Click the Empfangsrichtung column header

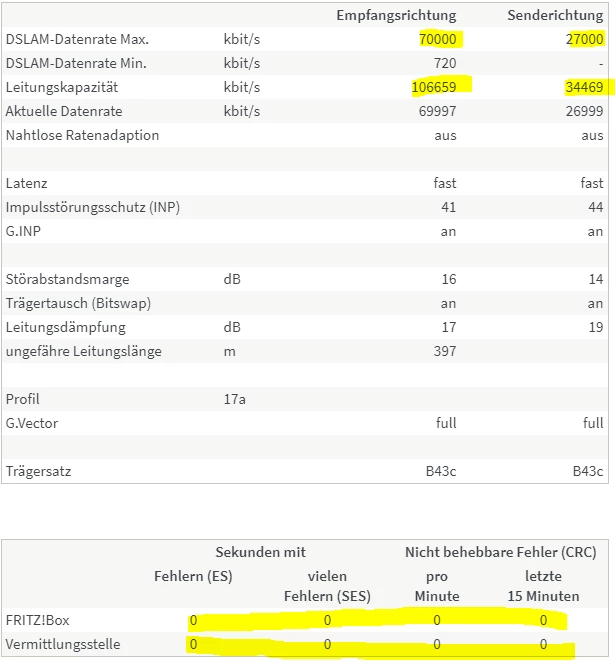396,15
